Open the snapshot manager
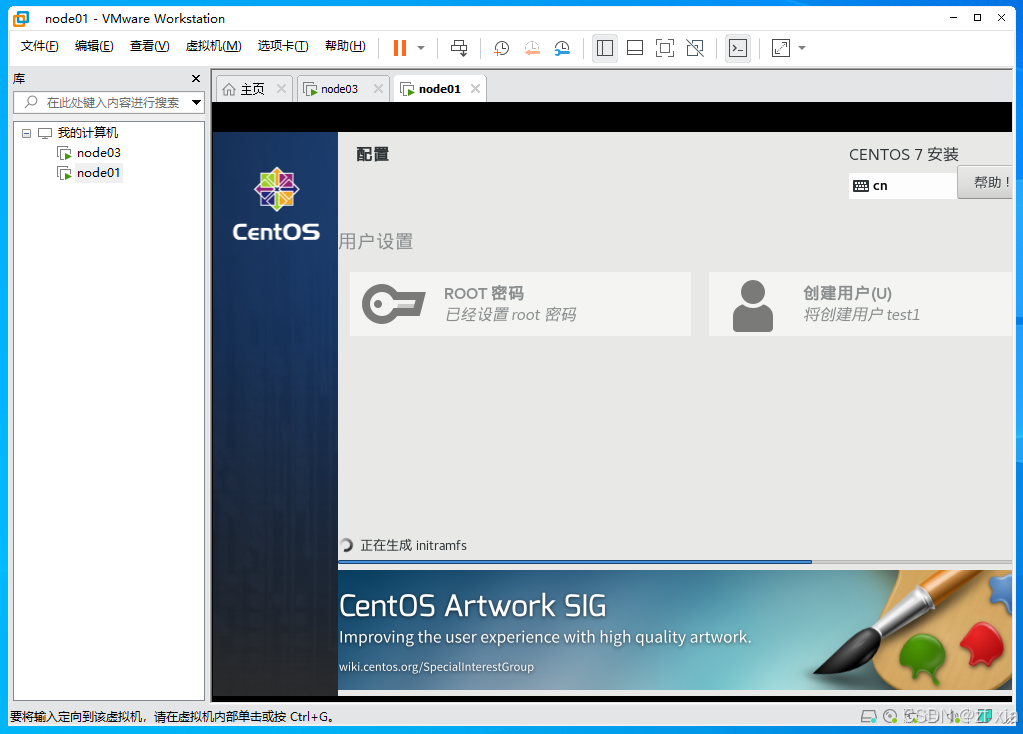 [562, 48]
